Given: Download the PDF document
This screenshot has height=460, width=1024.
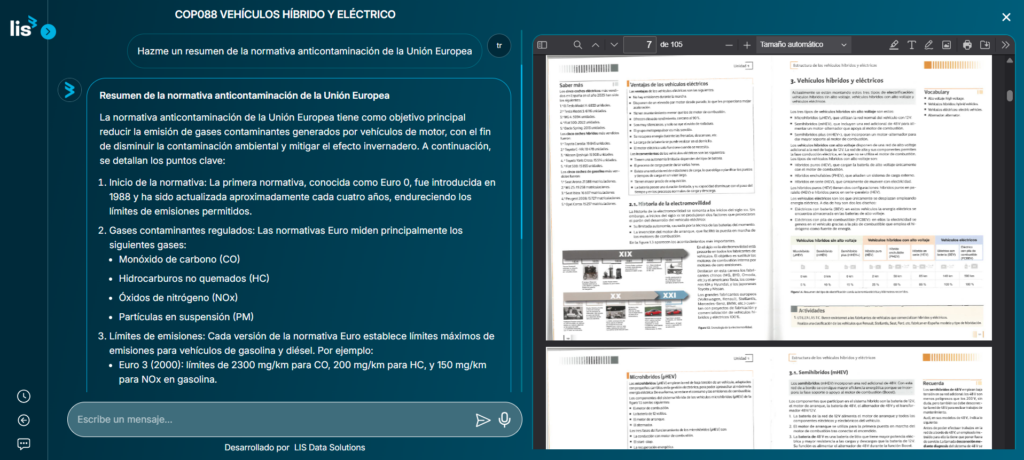Looking at the screenshot, I should pos(986,45).
